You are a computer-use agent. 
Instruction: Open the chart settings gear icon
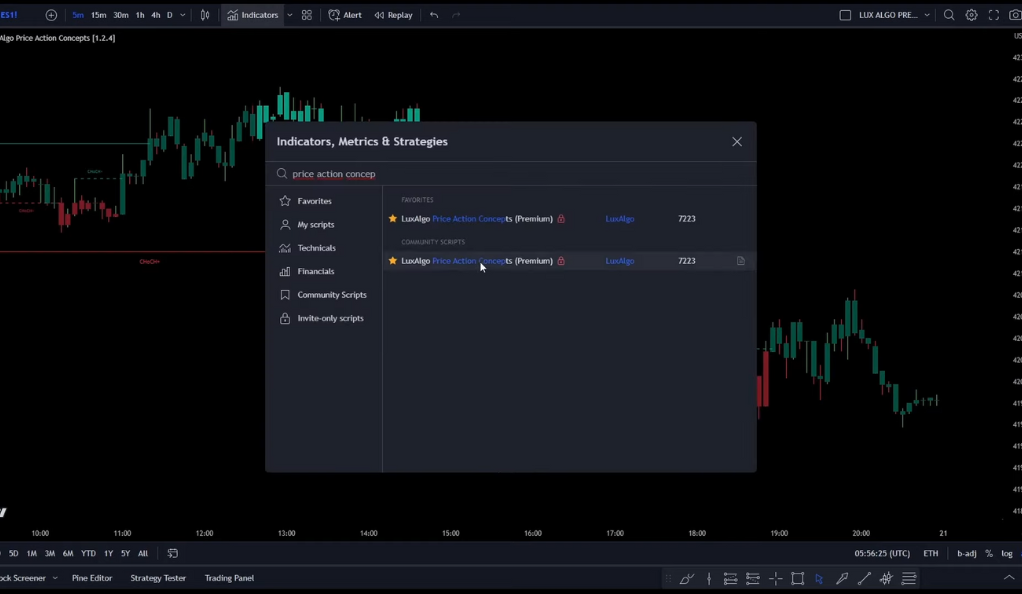[971, 15]
